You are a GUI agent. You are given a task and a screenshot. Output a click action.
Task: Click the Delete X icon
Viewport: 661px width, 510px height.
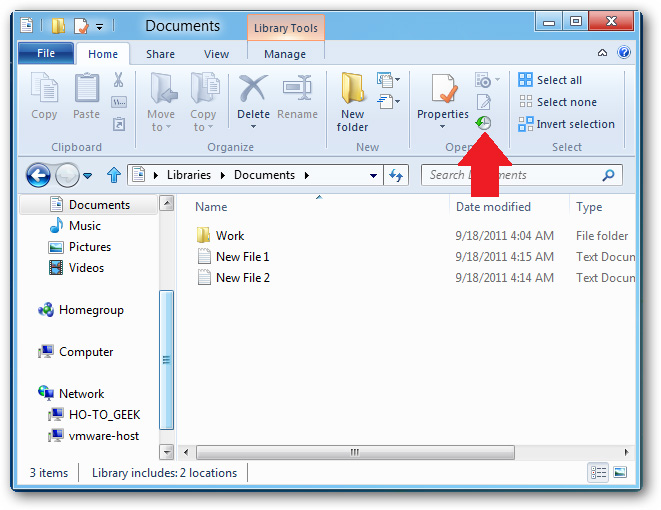[253, 88]
